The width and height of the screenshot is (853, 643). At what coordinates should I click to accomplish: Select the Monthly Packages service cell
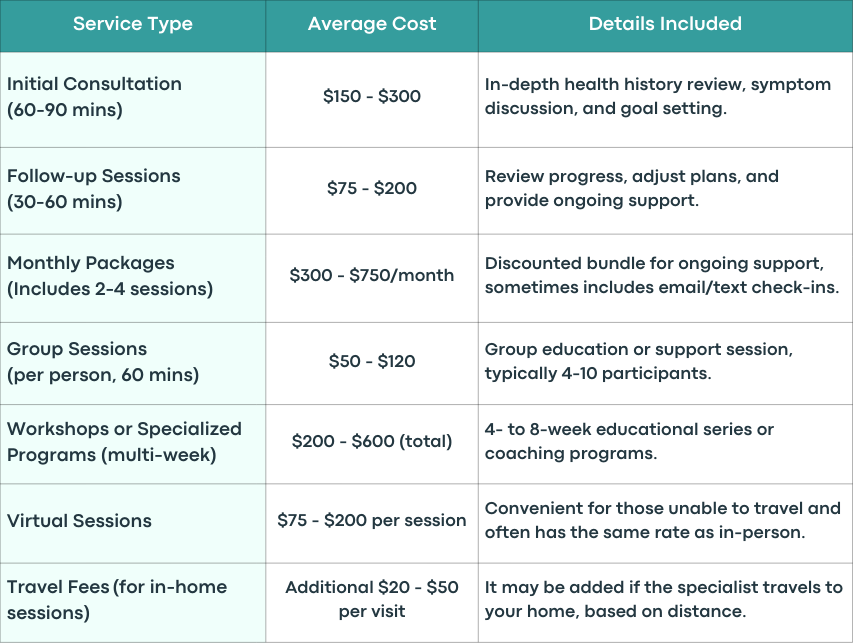coord(133,278)
